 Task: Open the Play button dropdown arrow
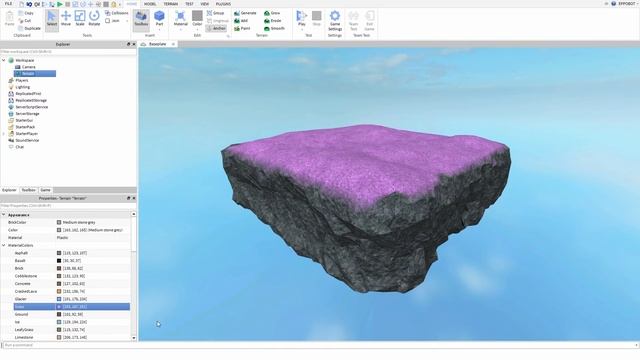click(302, 29)
